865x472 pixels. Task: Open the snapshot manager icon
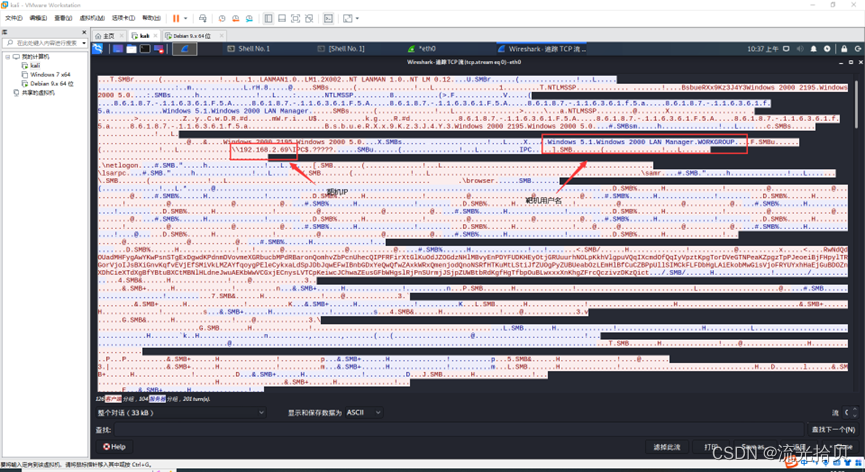[249, 18]
